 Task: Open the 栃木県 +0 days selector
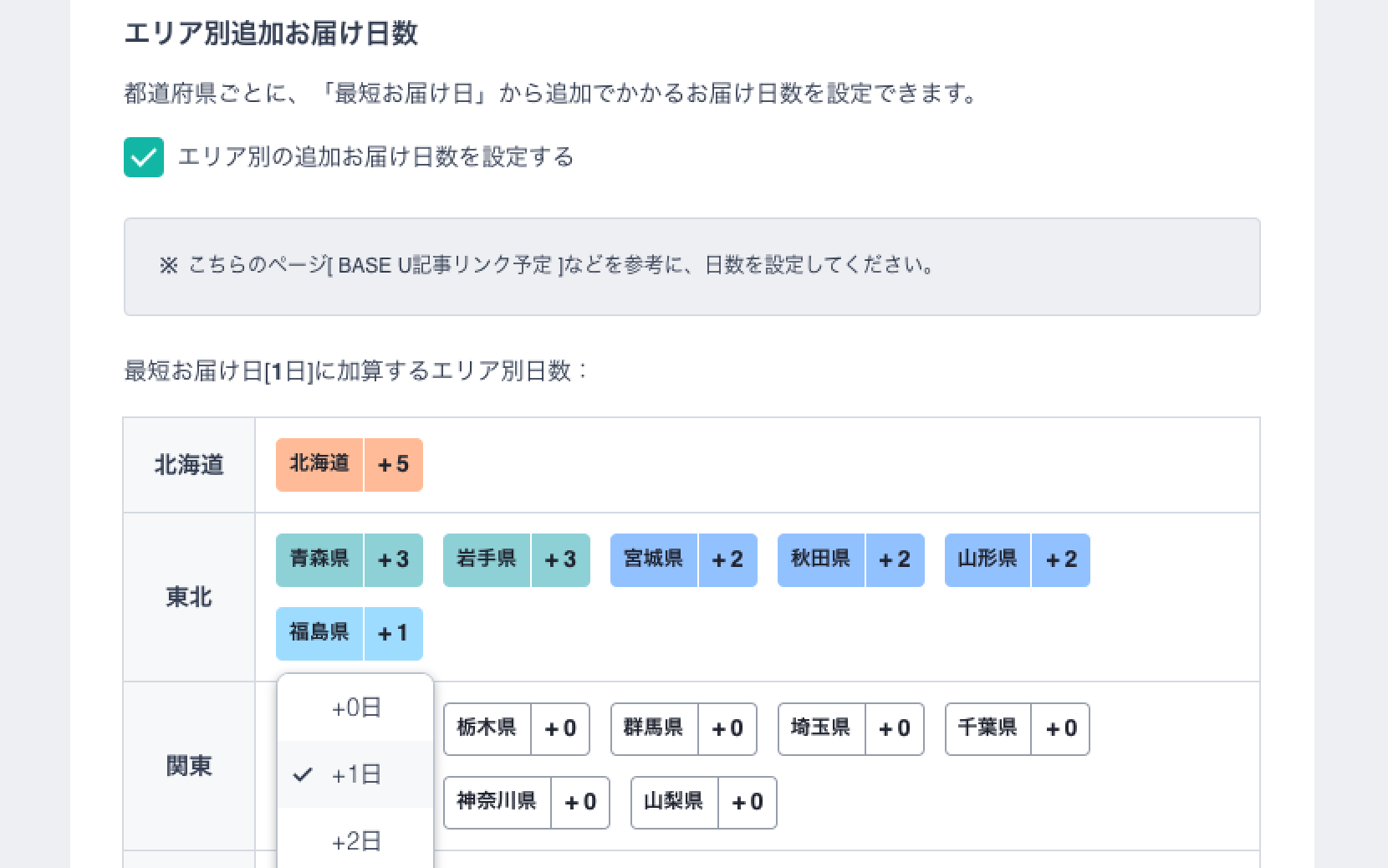coord(517,729)
